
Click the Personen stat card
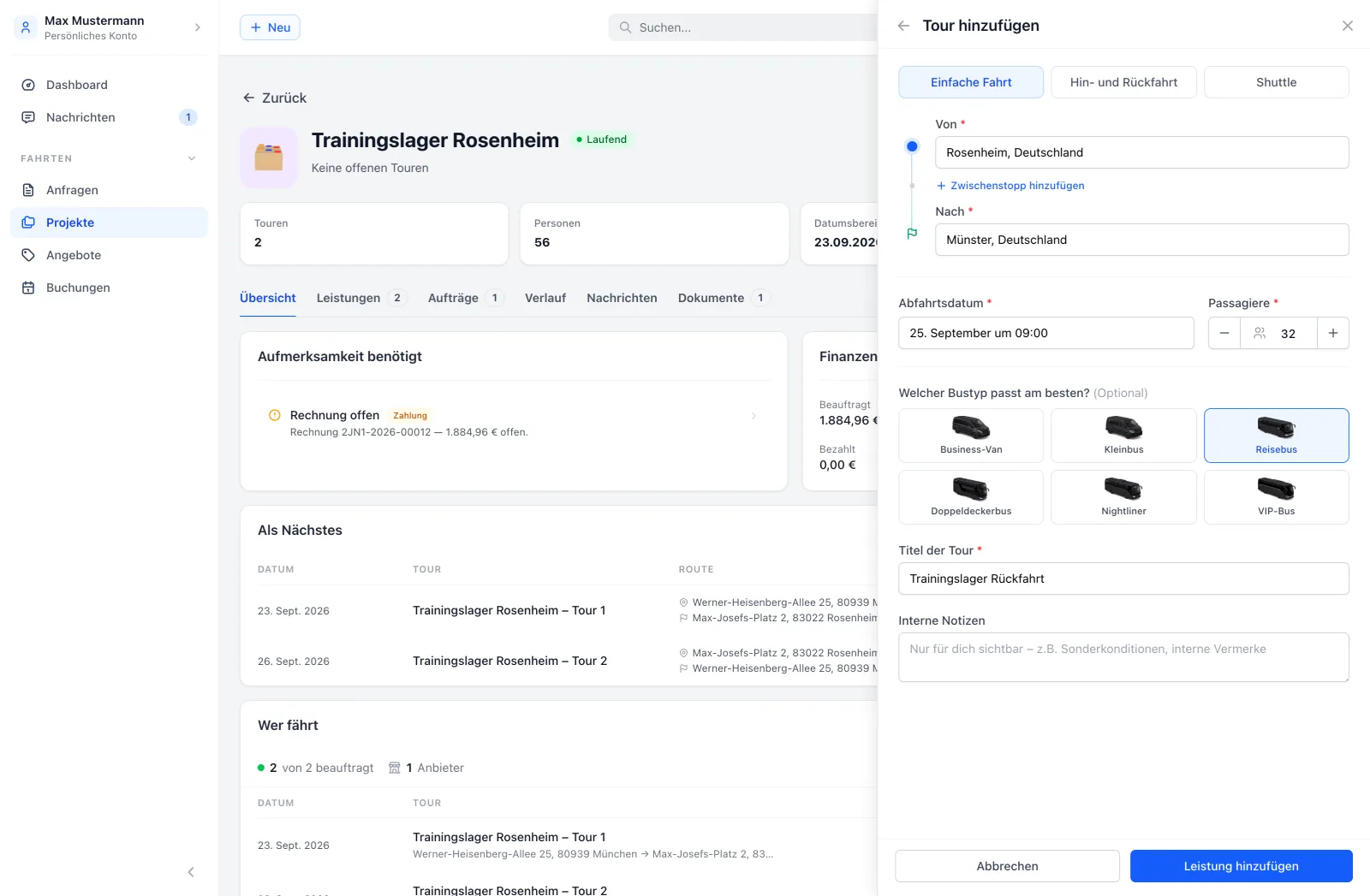point(654,234)
